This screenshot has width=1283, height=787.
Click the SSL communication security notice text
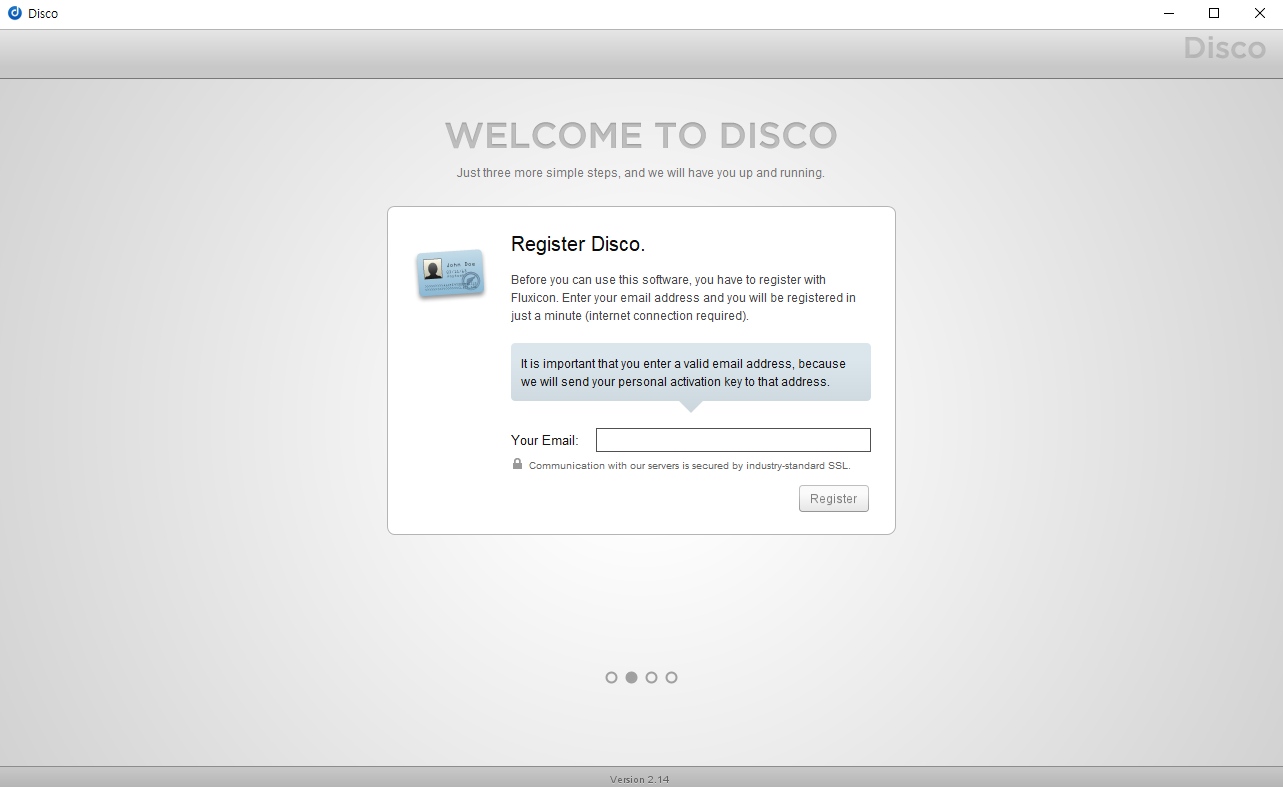690,466
